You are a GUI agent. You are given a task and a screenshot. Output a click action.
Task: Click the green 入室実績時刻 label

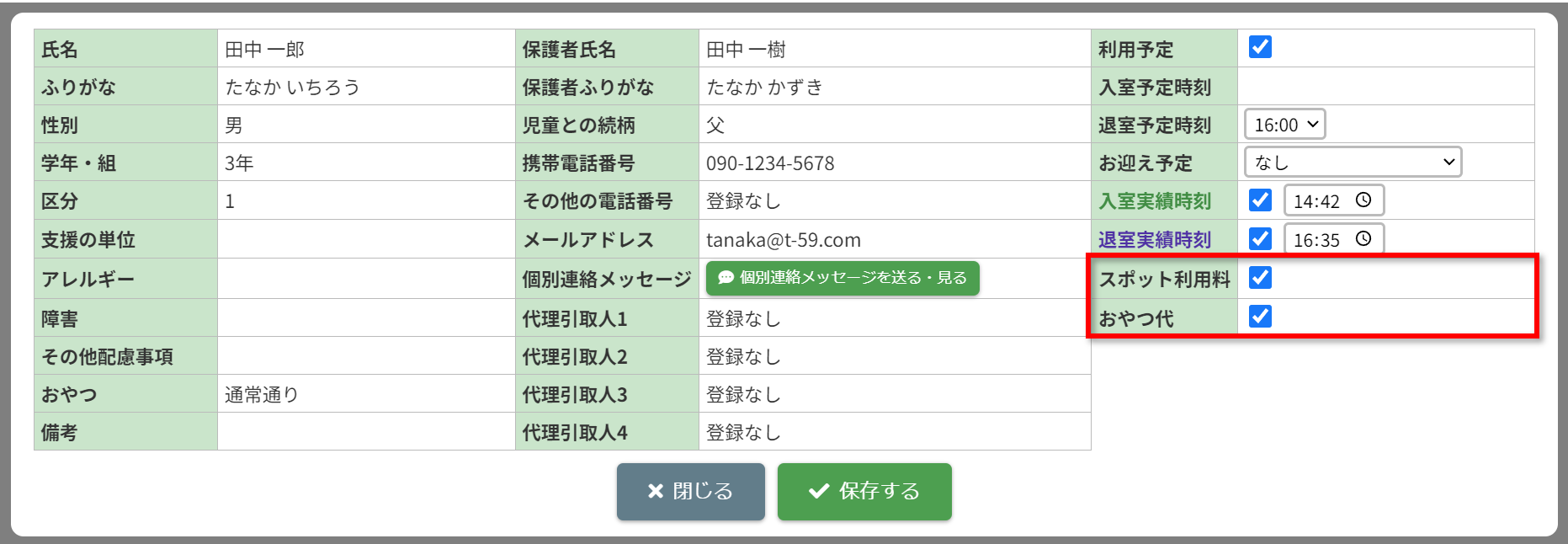tap(1154, 201)
